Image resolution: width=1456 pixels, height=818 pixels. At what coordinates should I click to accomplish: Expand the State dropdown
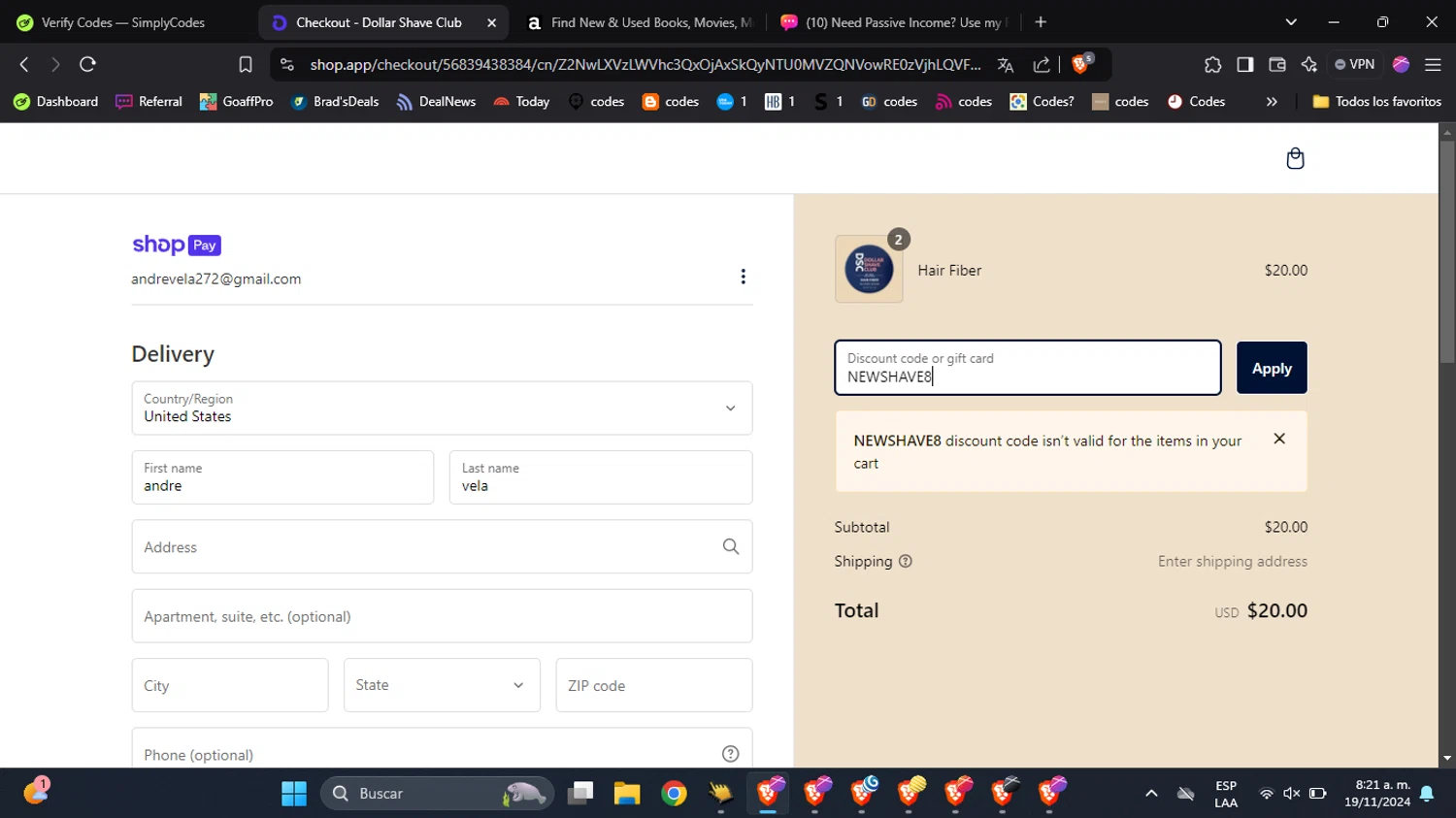[442, 685]
